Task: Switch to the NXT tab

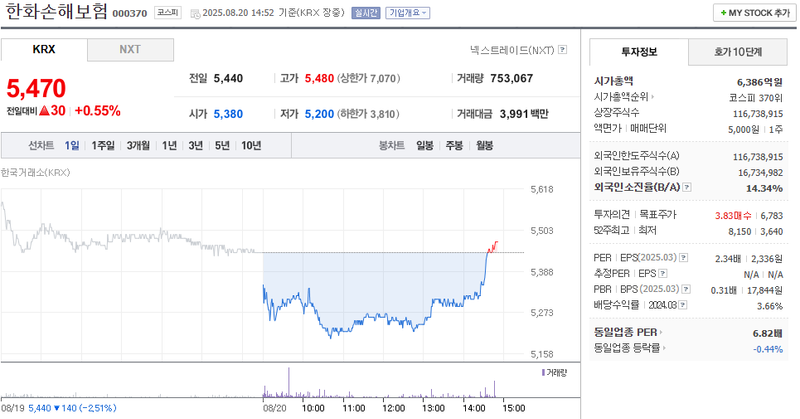Action: pos(130,50)
